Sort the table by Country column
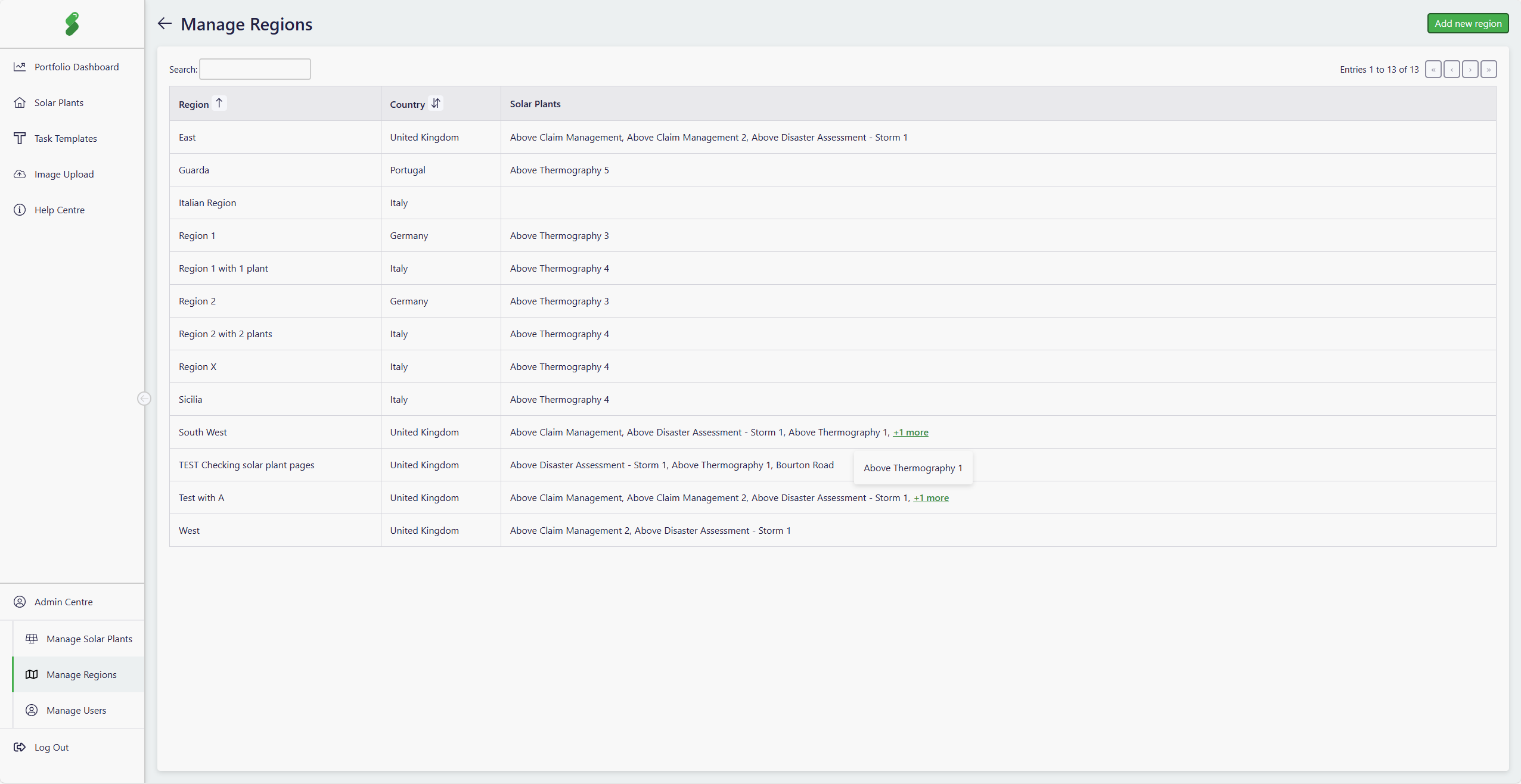Viewport: 1521px width, 784px height. pos(436,104)
